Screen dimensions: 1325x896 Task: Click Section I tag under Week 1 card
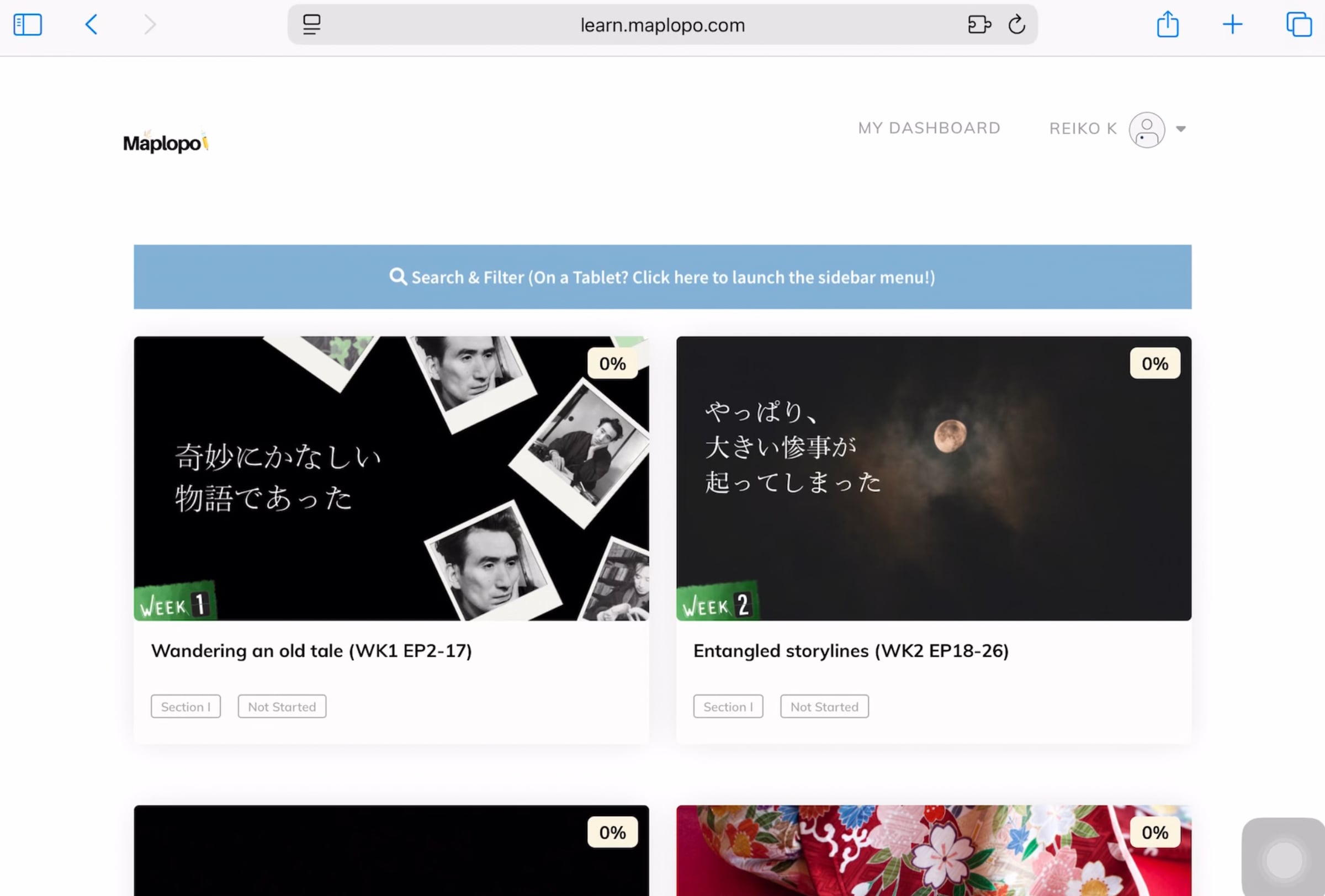186,707
